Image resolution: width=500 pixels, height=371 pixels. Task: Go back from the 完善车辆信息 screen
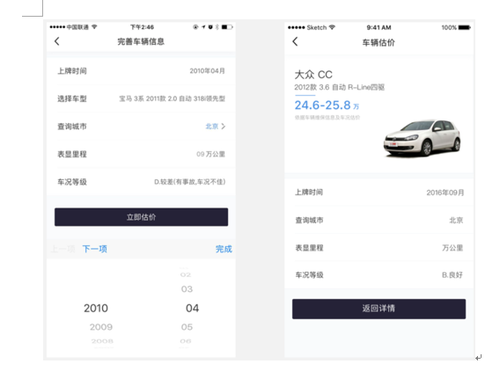[57, 41]
